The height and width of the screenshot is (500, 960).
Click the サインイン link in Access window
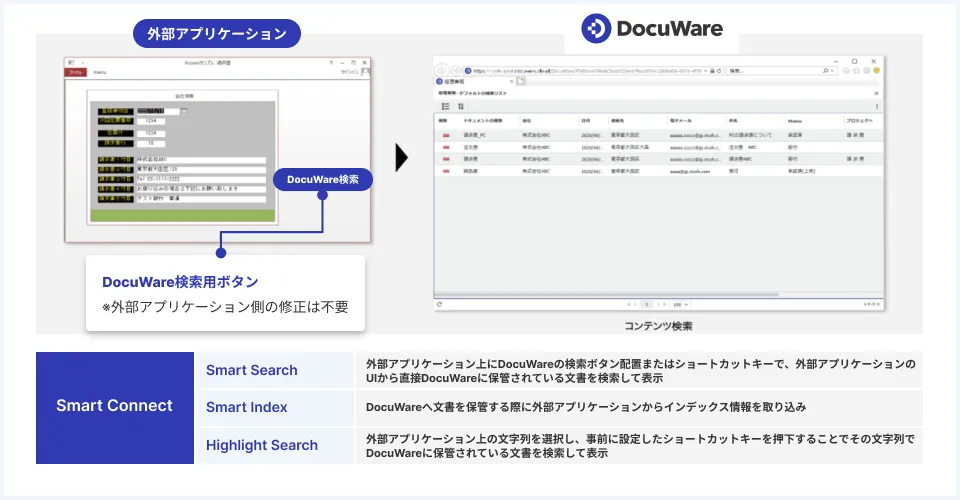click(x=349, y=72)
